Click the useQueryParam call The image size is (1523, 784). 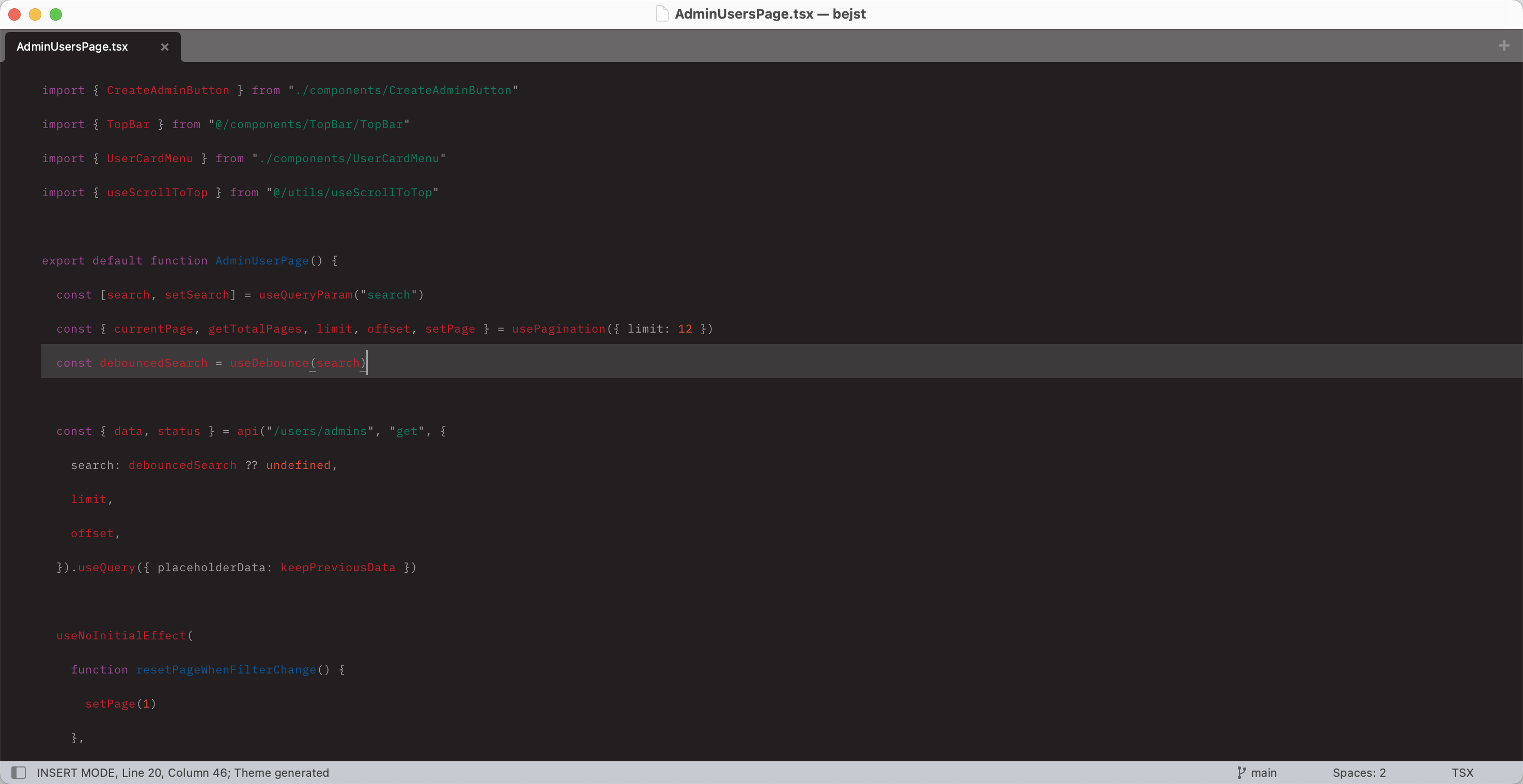306,294
